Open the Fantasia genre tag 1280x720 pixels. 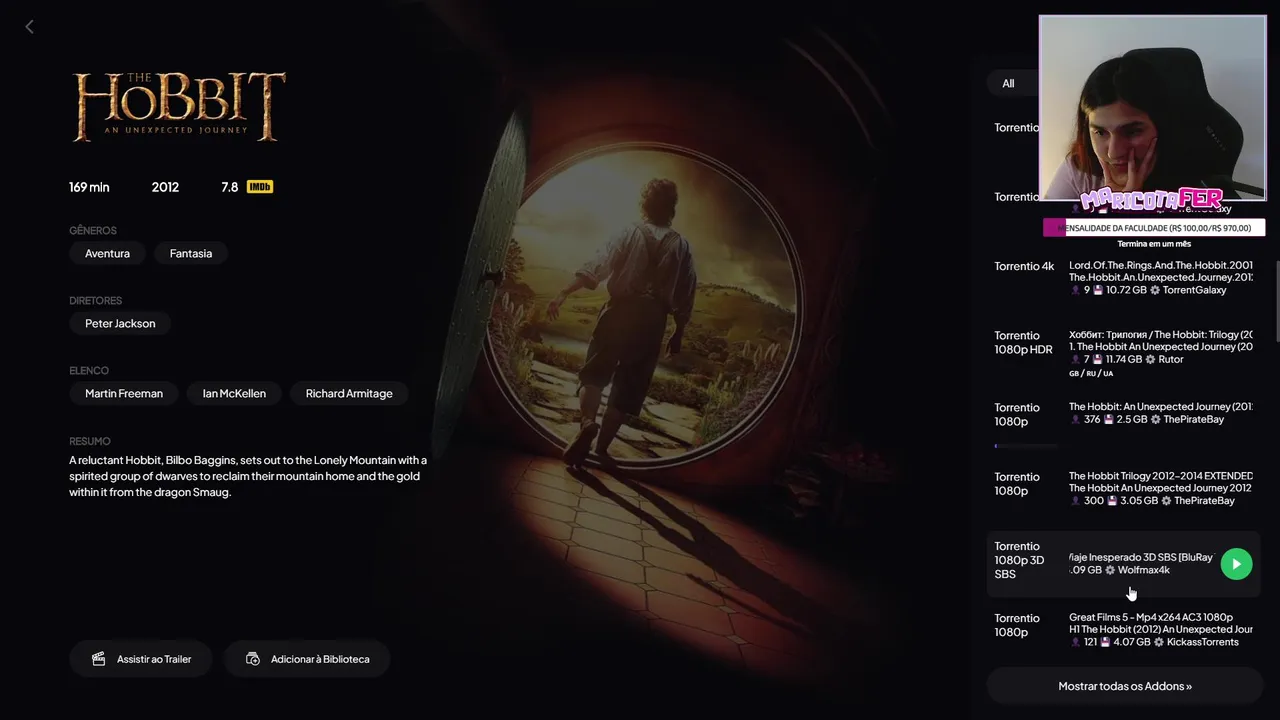pyautogui.click(x=191, y=254)
